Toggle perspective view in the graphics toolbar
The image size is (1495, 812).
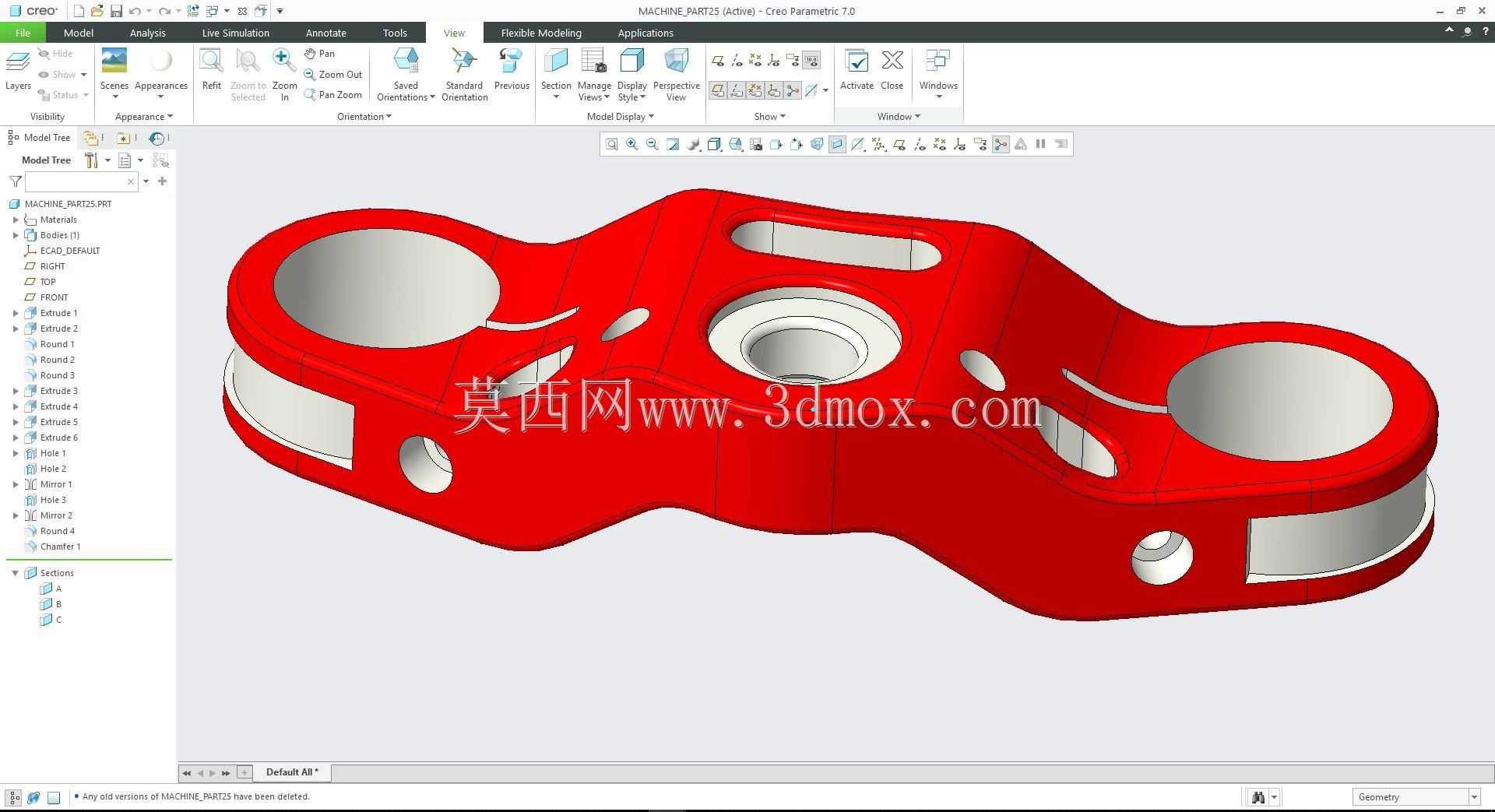817,144
